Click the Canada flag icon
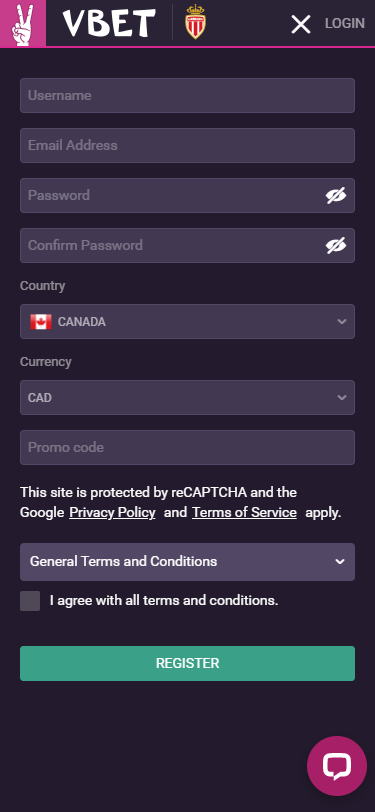 point(41,322)
